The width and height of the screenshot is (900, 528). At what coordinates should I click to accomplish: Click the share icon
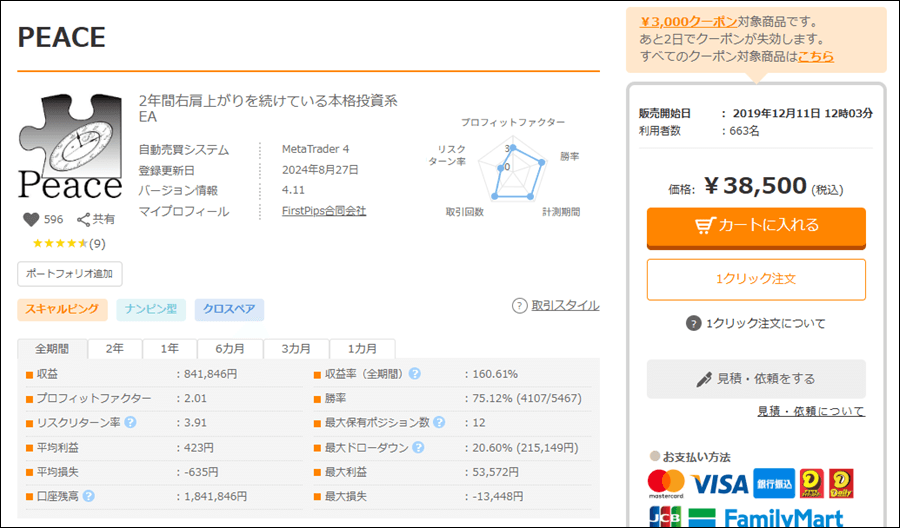[x=84, y=220]
